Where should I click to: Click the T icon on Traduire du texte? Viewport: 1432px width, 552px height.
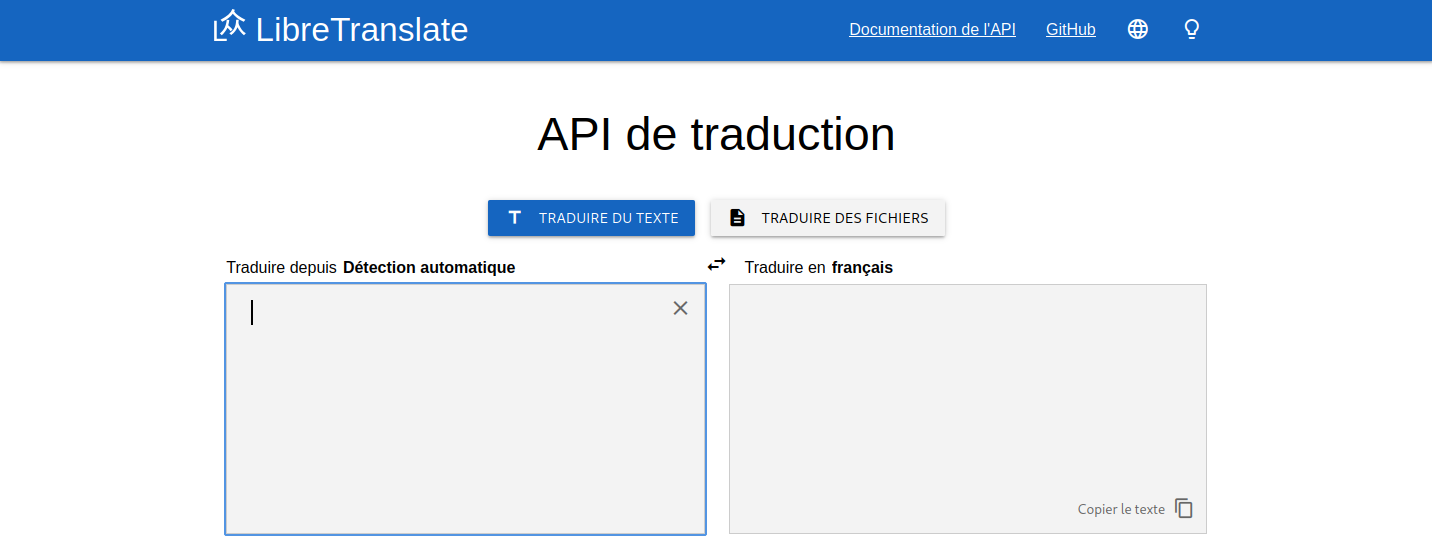[515, 217]
